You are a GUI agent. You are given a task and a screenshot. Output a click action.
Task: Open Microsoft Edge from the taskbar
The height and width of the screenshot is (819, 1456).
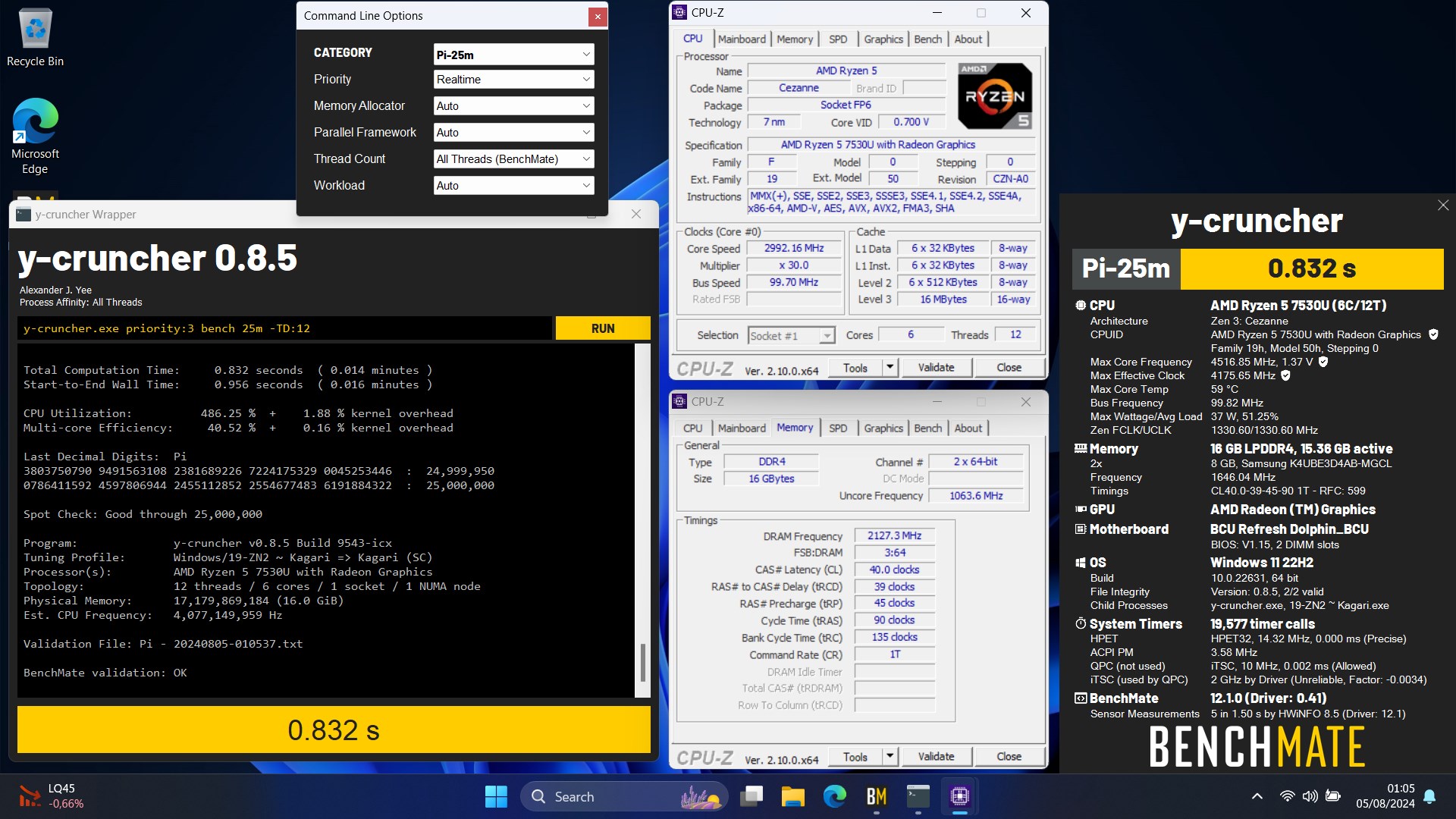pos(835,796)
